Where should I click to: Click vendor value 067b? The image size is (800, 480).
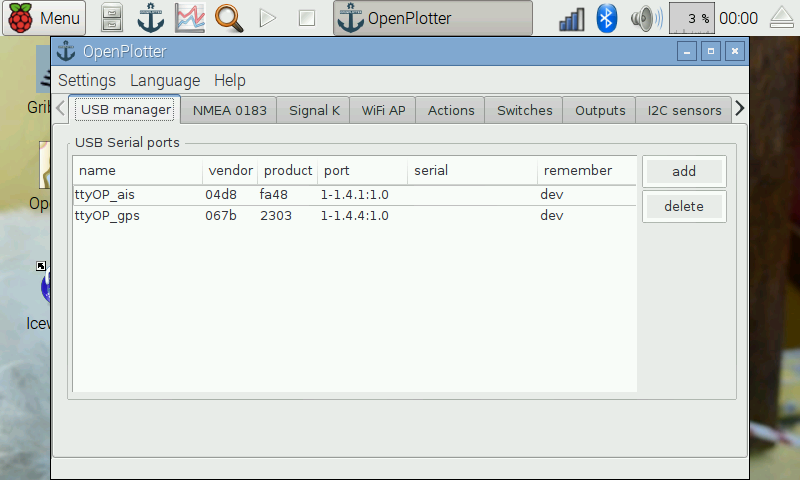(221, 216)
